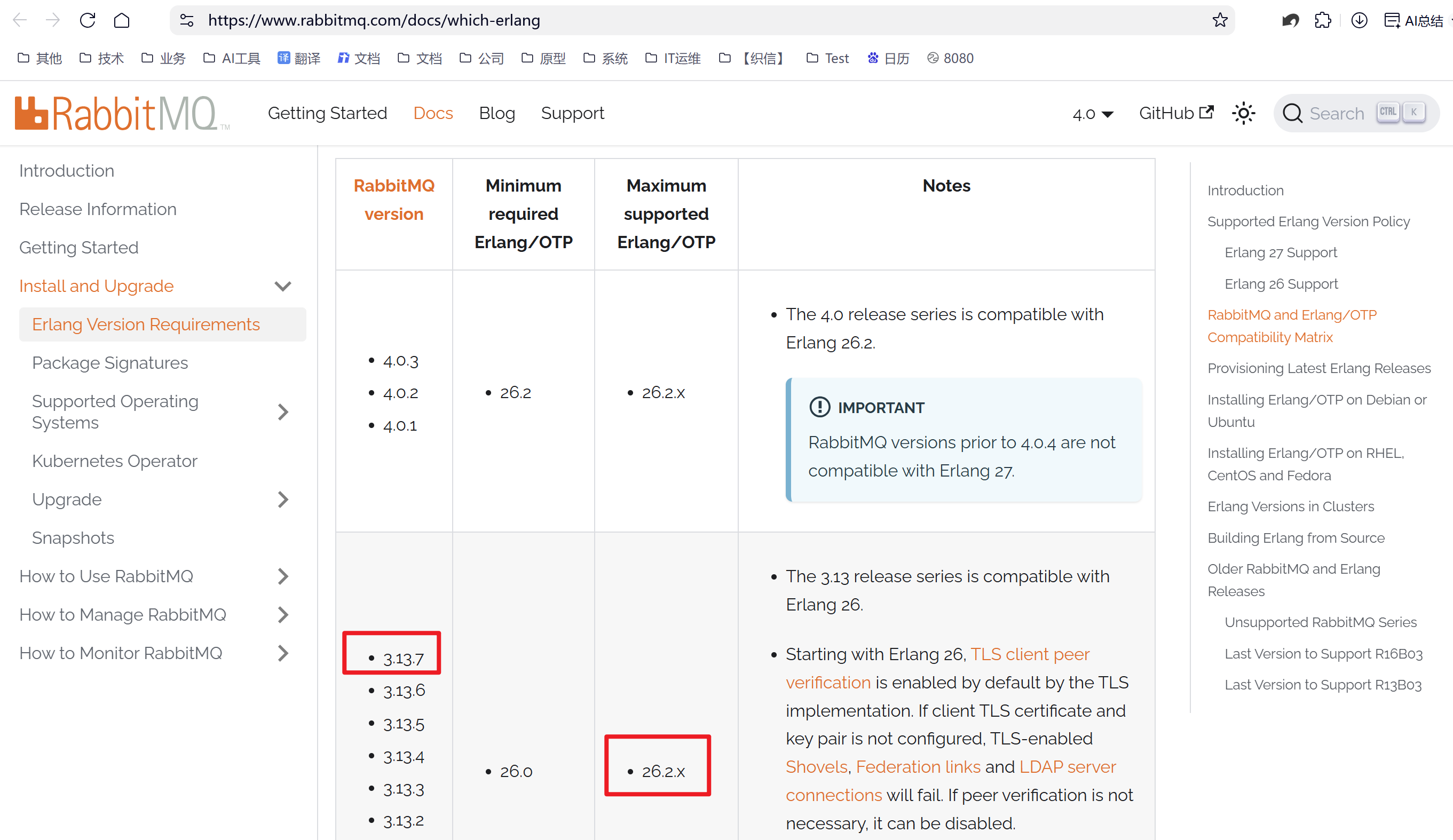The image size is (1453, 840).
Task: Collapse the Install and Upgrade section chevron
Action: click(282, 286)
